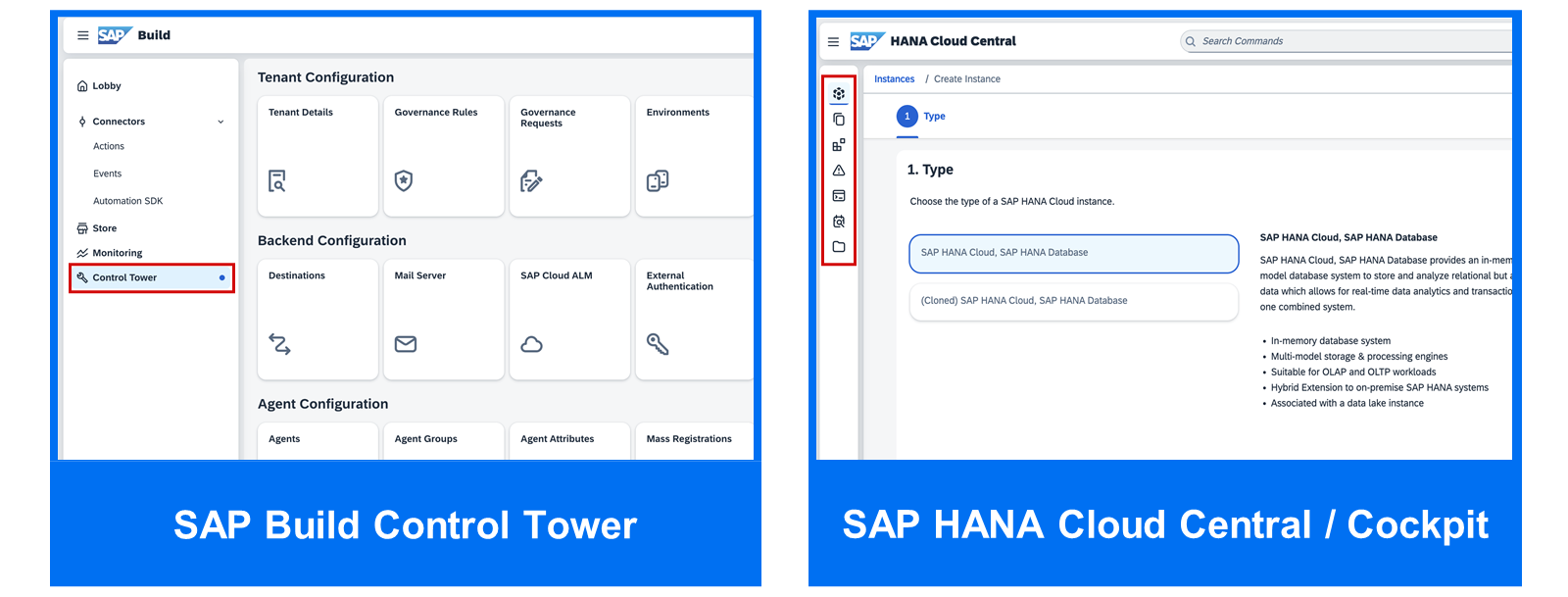This screenshot has width=1568, height=597.
Task: Open the copy/pages icon in HANA sidebar
Action: (839, 120)
